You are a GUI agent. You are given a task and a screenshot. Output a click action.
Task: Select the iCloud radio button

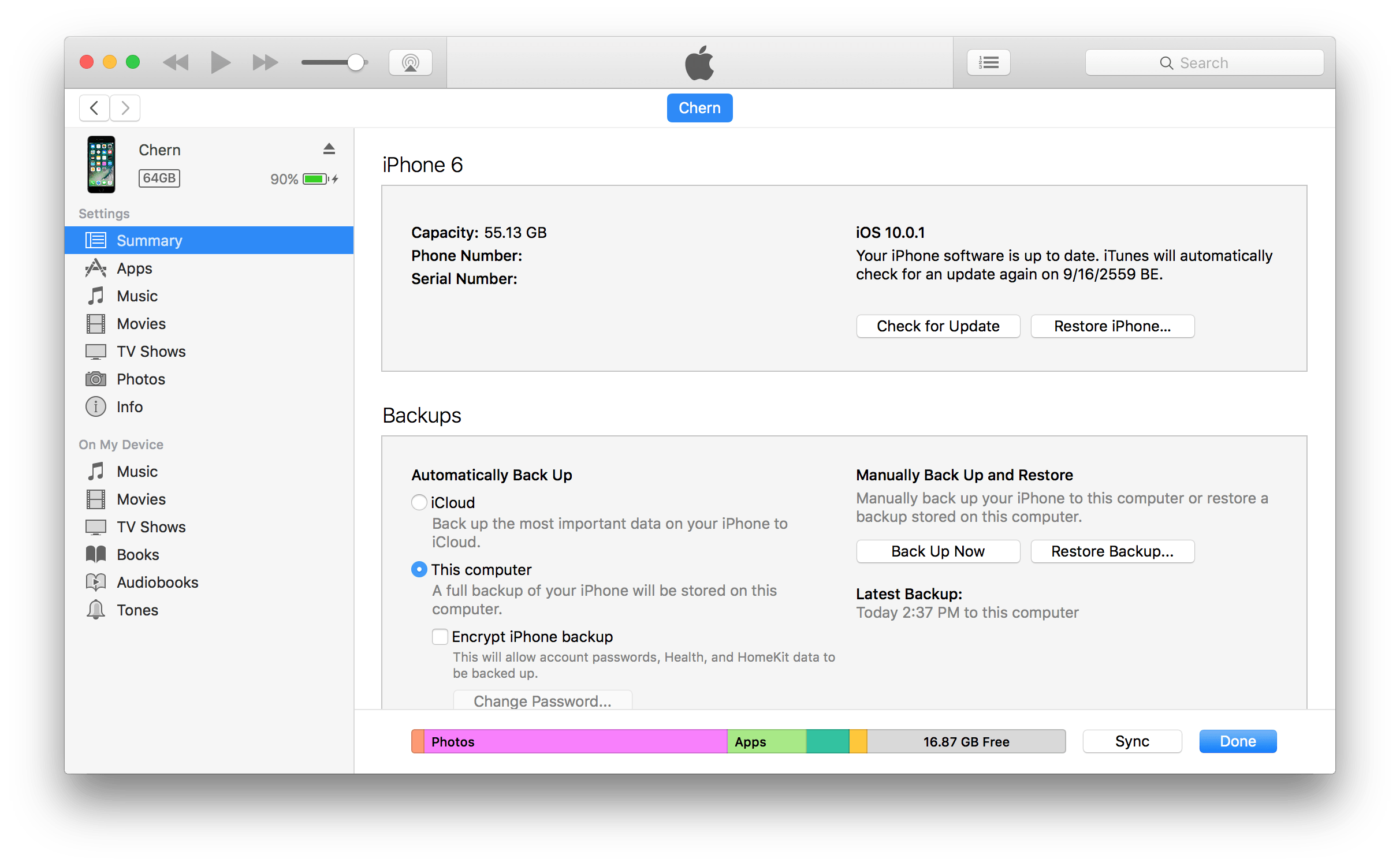coord(419,503)
